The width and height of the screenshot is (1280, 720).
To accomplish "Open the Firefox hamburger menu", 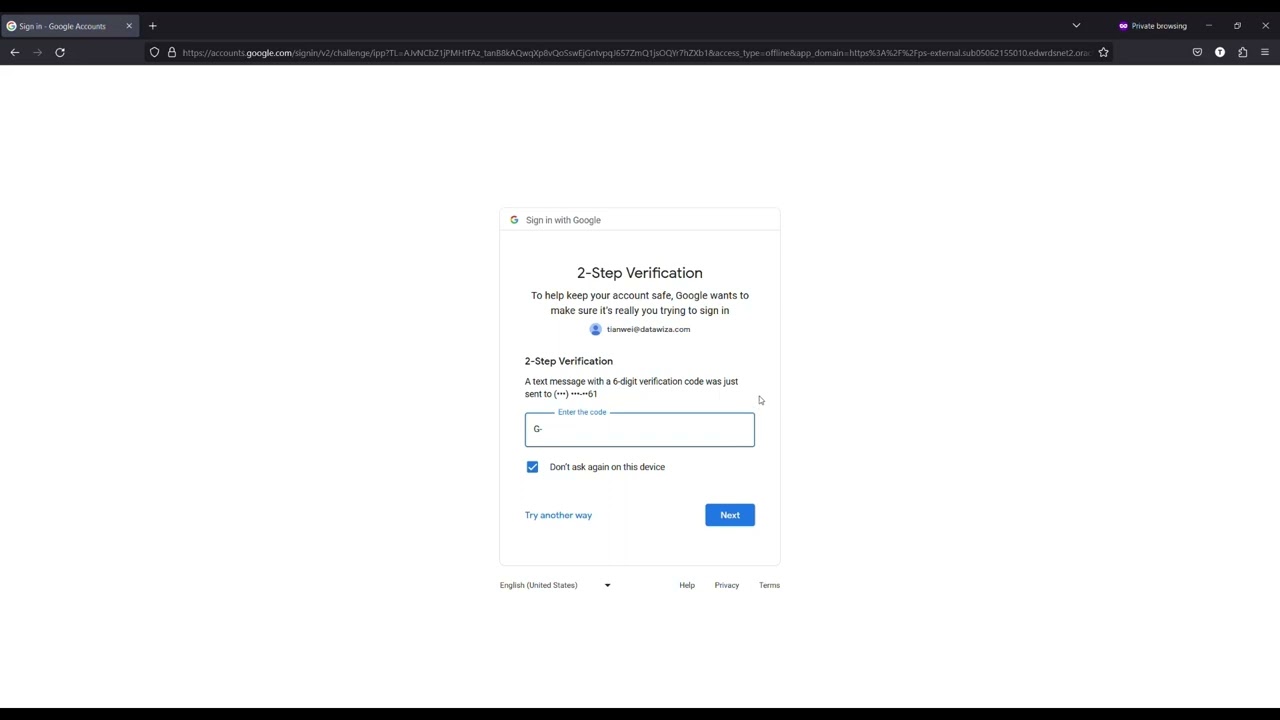I will pos(1265,52).
